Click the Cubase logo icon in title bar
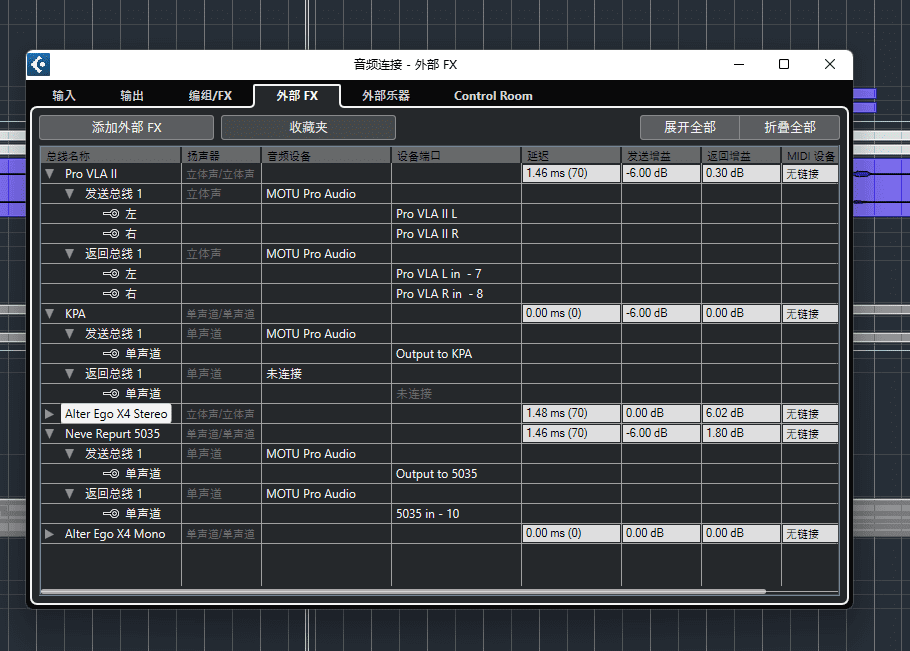Image resolution: width=910 pixels, height=651 pixels. (x=39, y=65)
